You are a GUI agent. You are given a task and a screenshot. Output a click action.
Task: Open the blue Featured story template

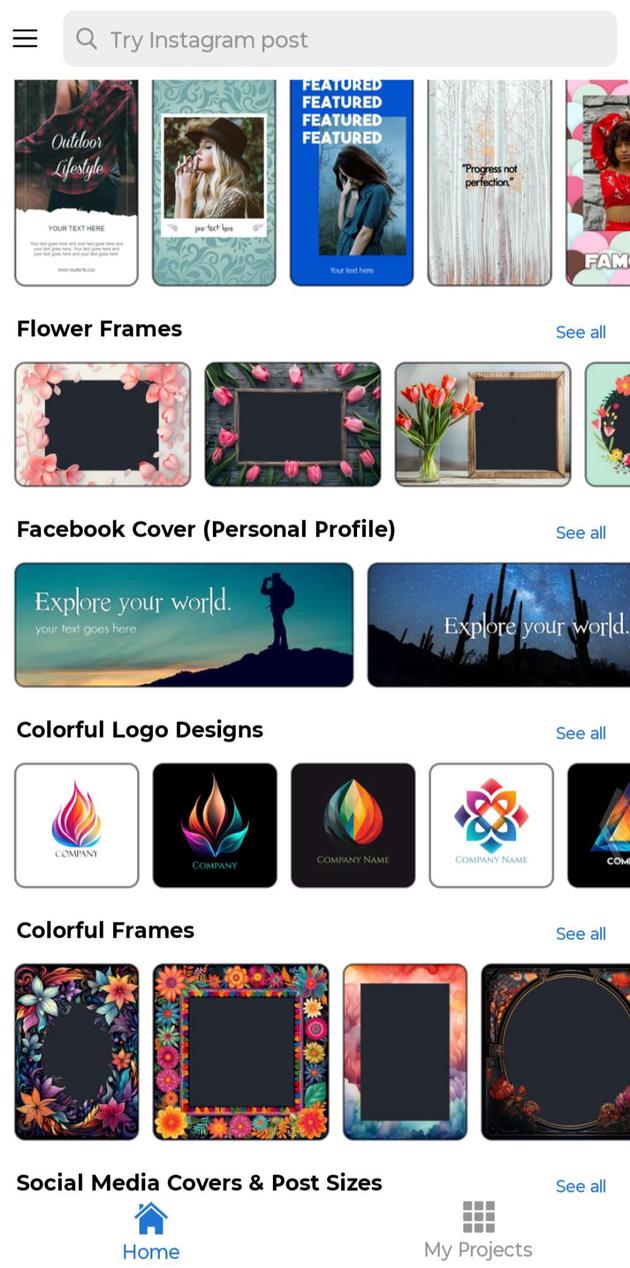(x=351, y=183)
